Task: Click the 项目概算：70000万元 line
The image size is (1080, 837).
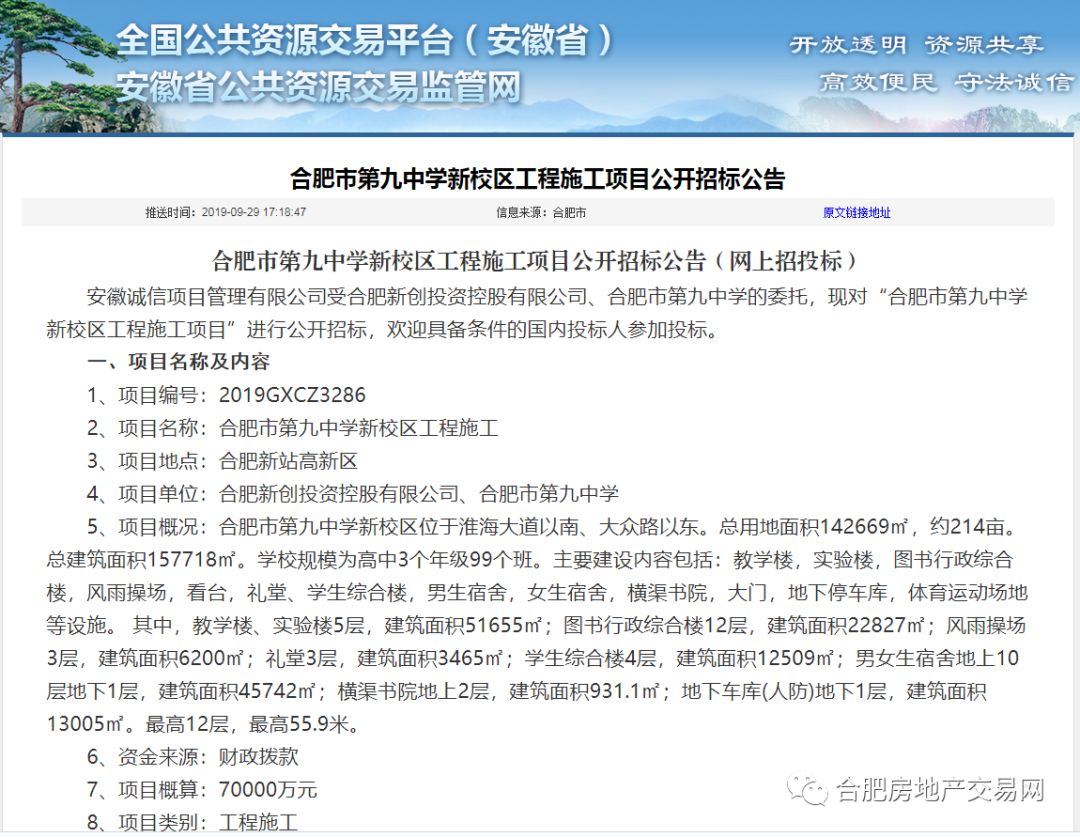Action: (x=202, y=789)
